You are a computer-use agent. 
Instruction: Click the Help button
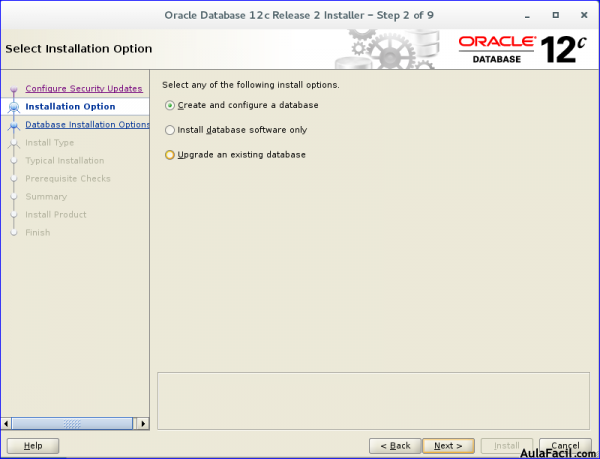click(x=33, y=446)
